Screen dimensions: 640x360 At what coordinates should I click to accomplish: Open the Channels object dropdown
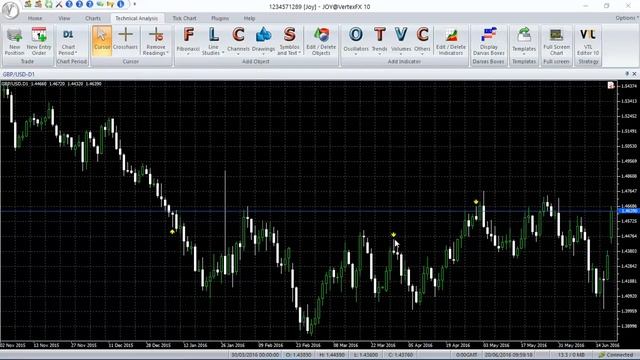pyautogui.click(x=238, y=40)
